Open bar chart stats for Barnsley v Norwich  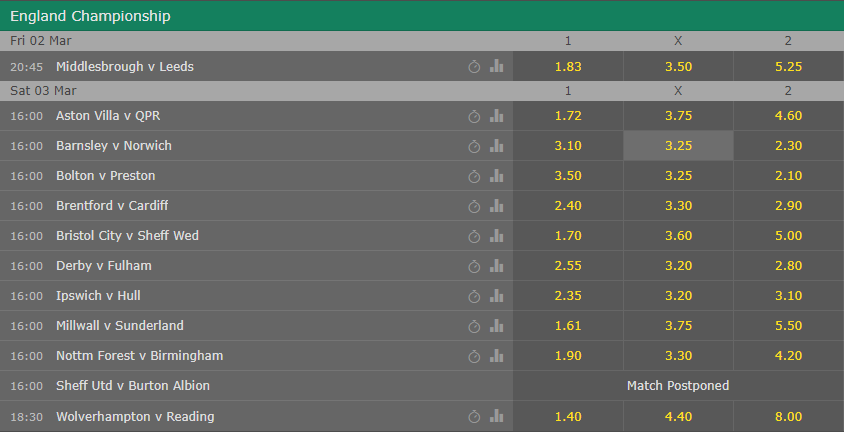pos(496,146)
